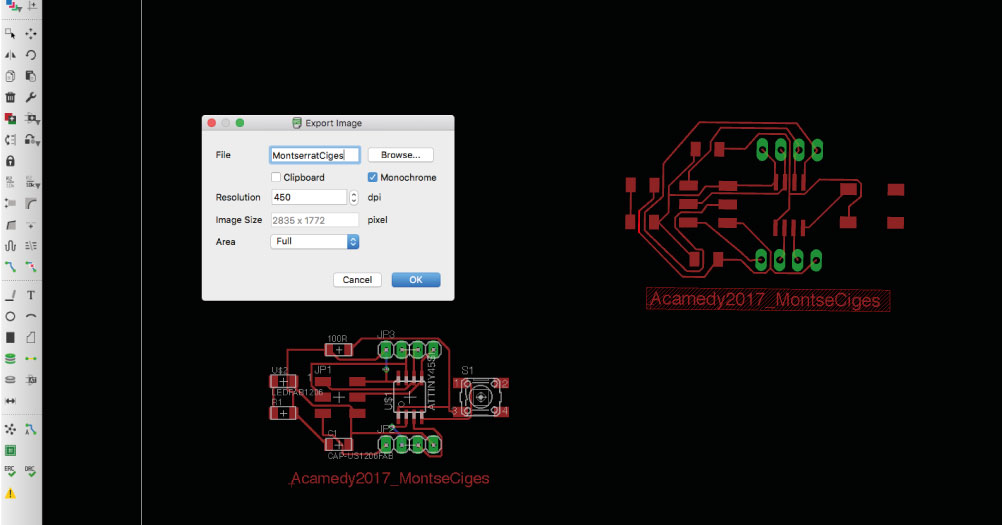Viewport: 1002px width, 525px height.
Task: Select the Pinswap tool
Action: click(10, 139)
